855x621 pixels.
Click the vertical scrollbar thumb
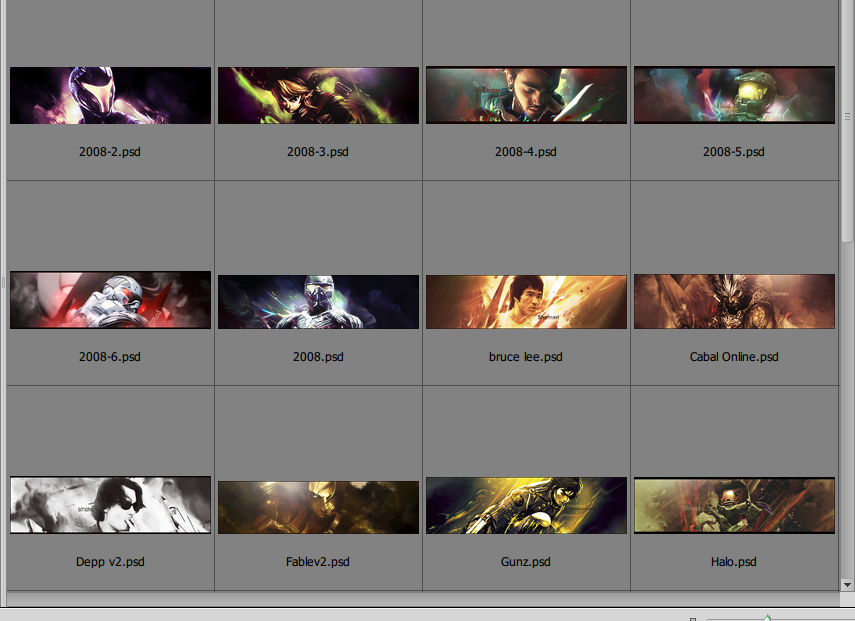click(x=847, y=120)
